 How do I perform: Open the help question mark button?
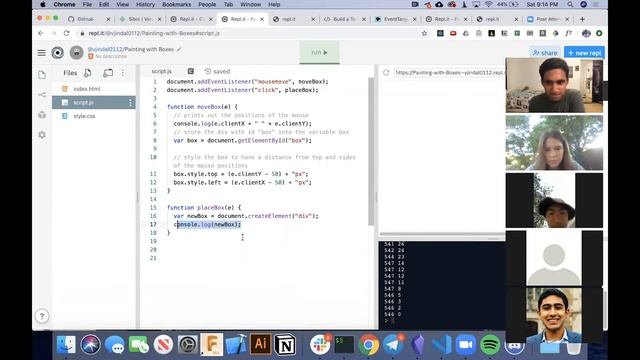coord(42,316)
